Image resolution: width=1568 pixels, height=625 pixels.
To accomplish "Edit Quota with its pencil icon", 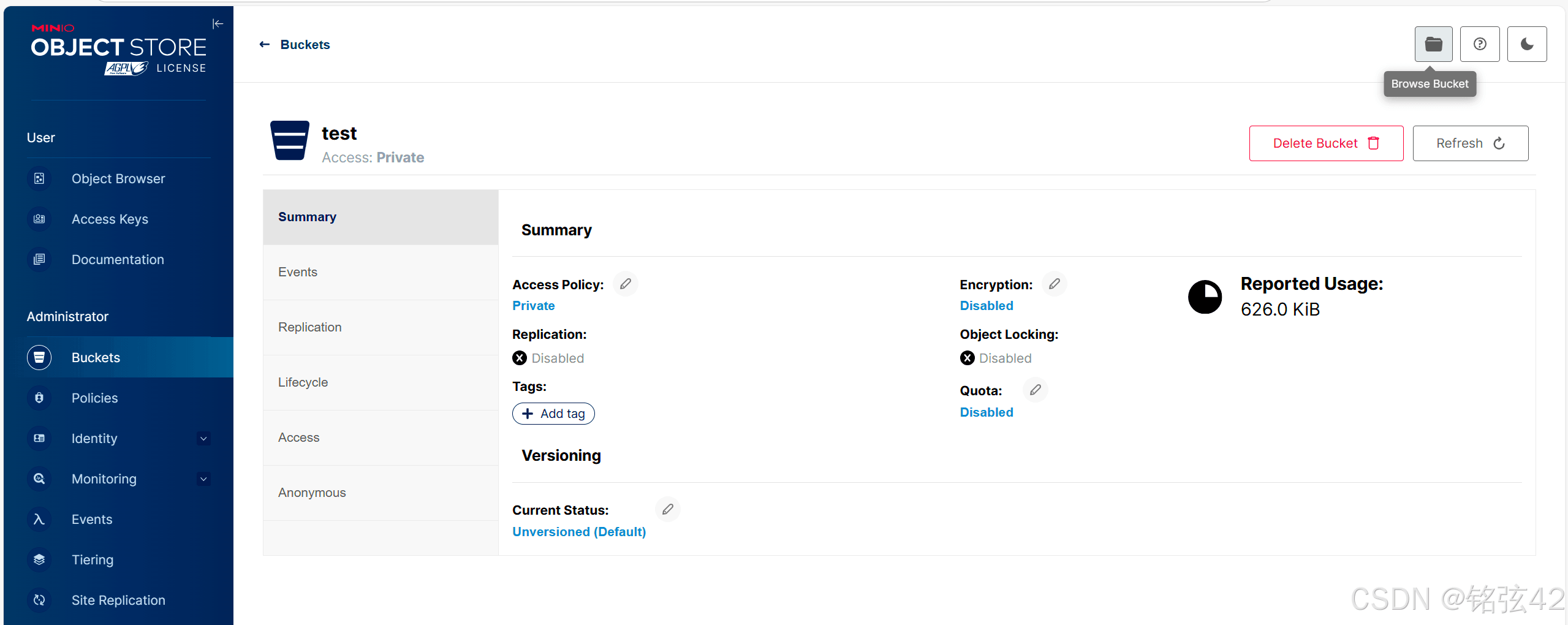I will 1036,390.
